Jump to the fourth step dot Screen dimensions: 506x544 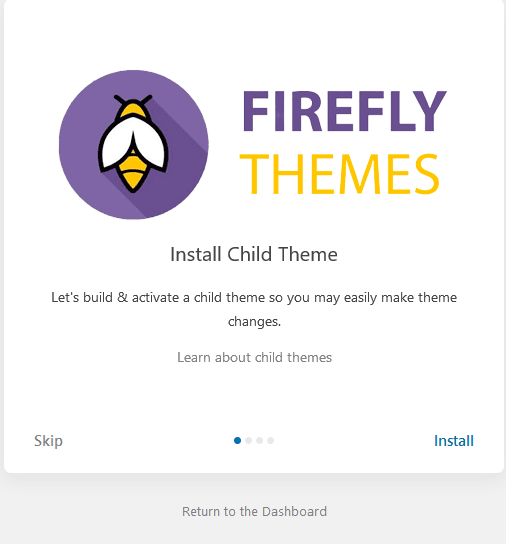pos(271,441)
